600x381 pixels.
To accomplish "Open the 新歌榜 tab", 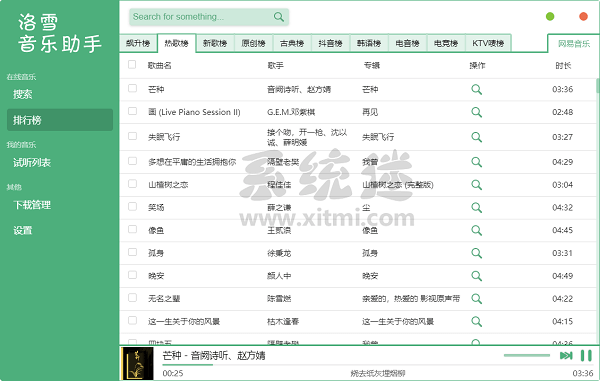I will click(x=215, y=43).
